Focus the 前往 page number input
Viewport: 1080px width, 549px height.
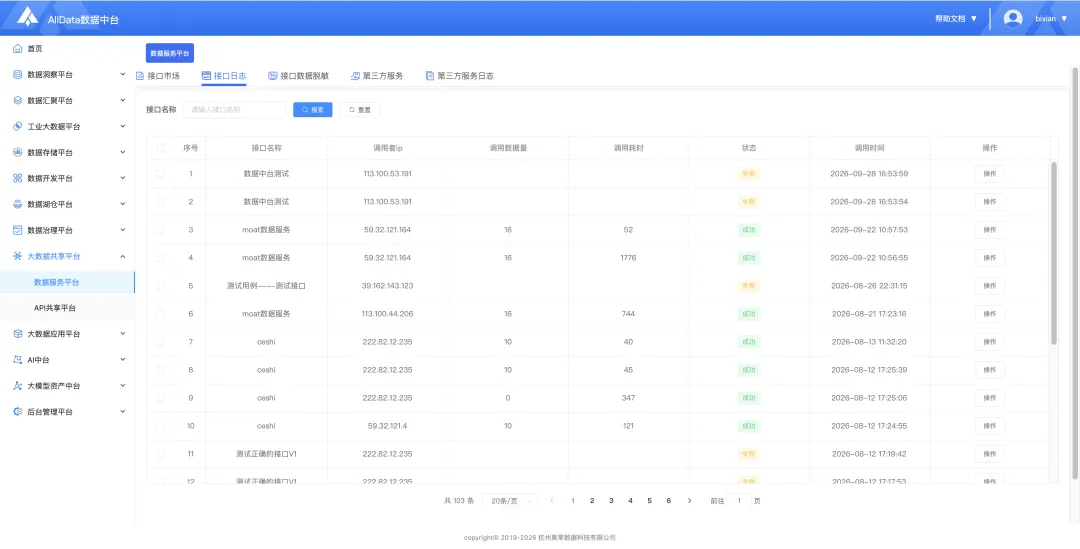coord(739,501)
